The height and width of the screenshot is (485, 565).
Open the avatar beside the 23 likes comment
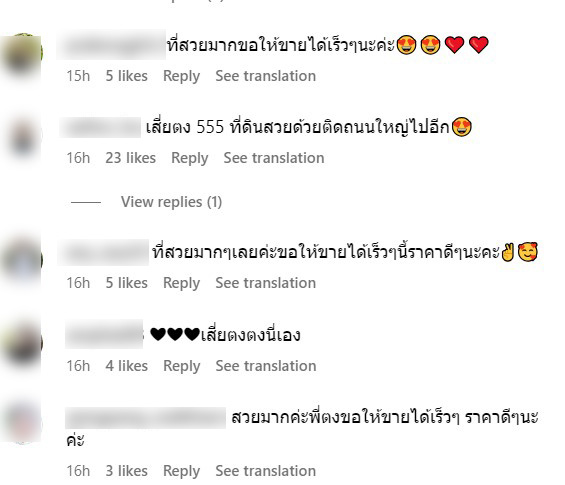(x=22, y=138)
